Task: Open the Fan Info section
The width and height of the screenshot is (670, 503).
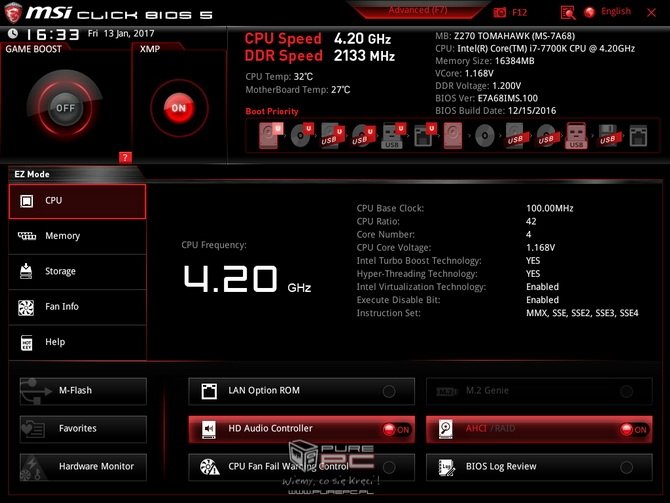Action: 77,307
